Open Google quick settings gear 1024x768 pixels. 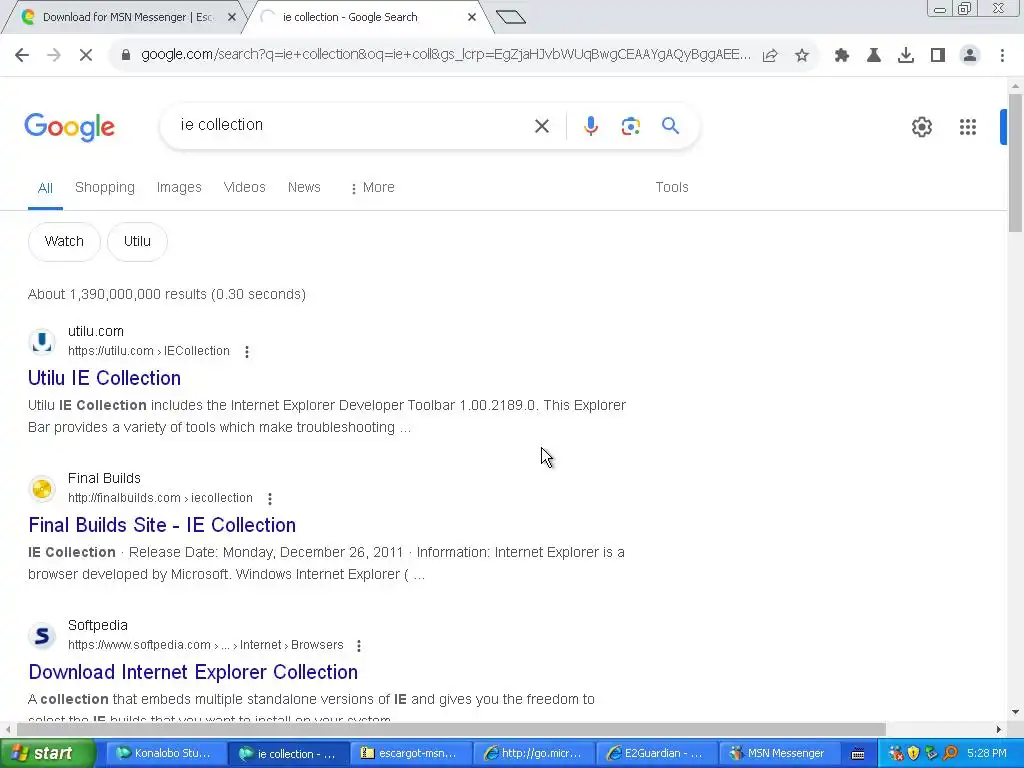point(921,127)
